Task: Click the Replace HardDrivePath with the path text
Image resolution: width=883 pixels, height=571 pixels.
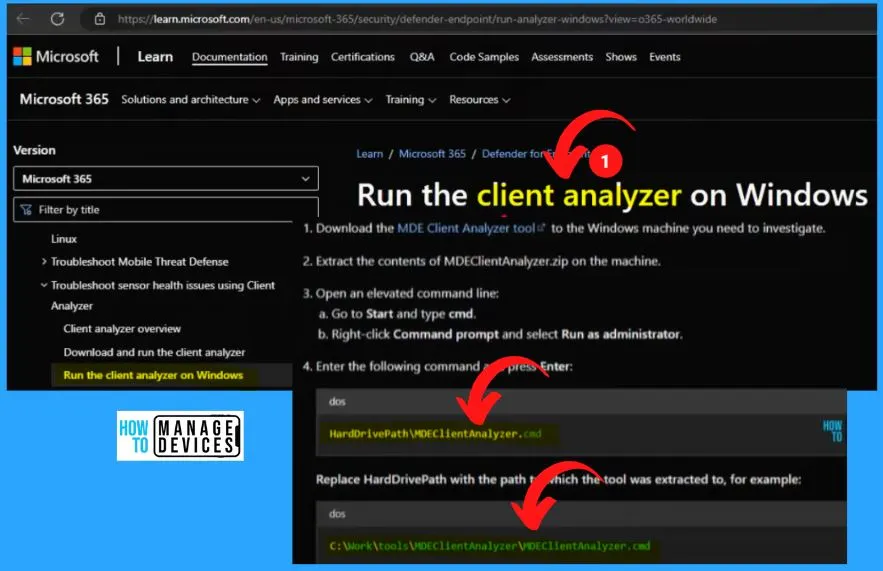Action: pyautogui.click(x=558, y=480)
